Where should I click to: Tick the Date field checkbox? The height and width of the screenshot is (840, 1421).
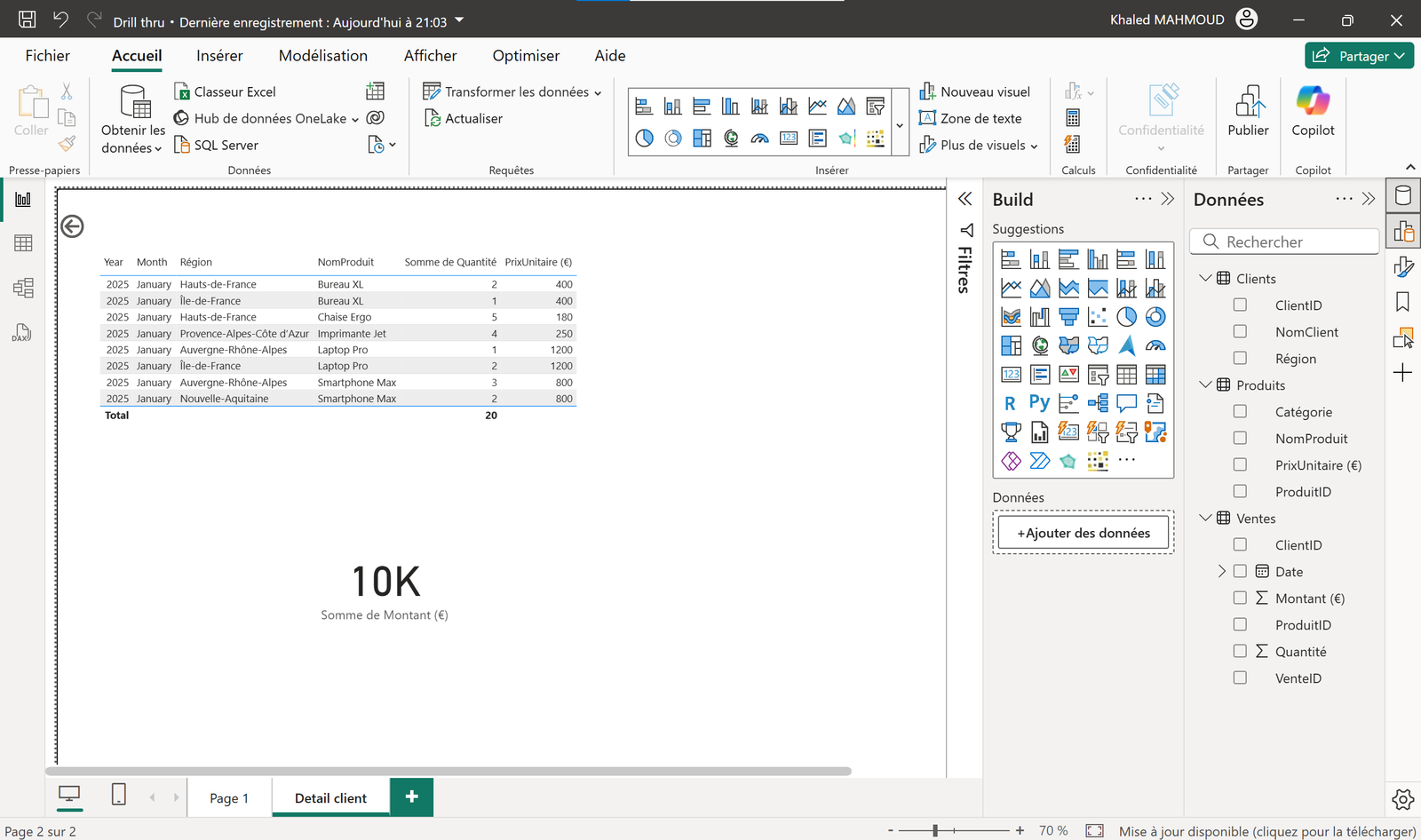(x=1240, y=571)
